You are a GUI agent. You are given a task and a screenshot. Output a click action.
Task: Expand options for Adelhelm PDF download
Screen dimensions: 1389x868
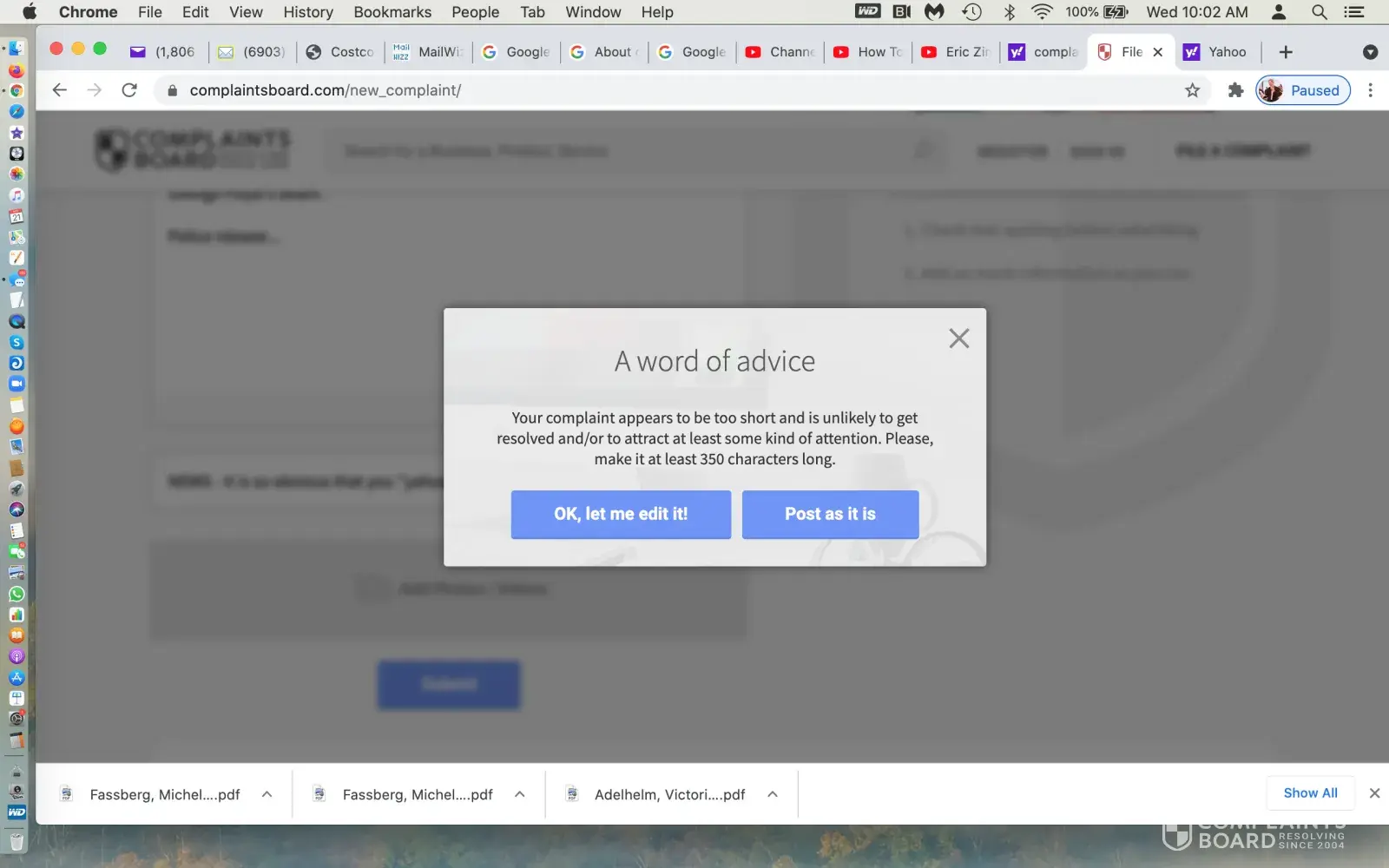pyautogui.click(x=773, y=794)
